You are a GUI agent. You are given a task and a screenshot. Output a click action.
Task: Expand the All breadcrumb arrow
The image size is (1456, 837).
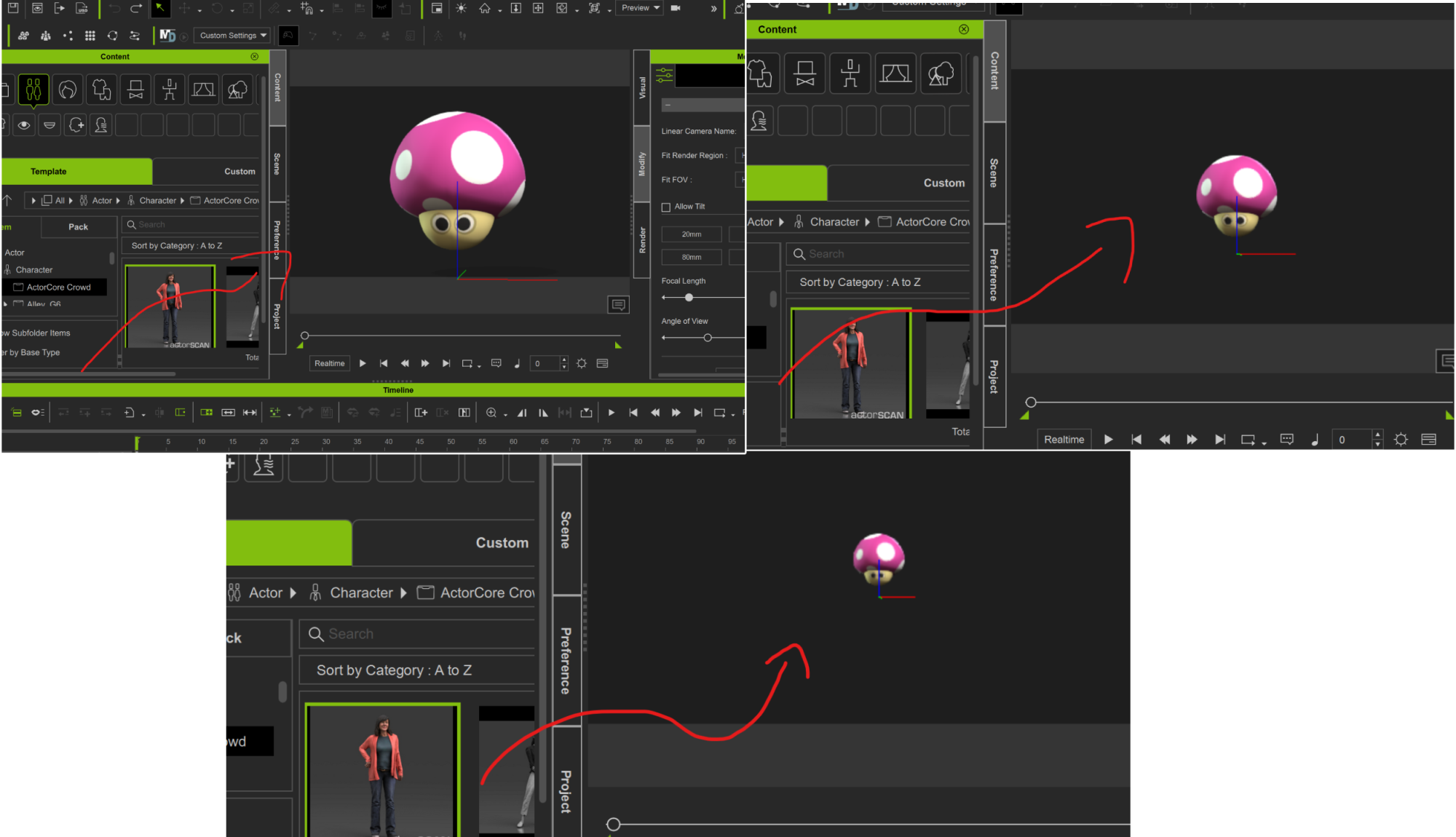(x=71, y=200)
